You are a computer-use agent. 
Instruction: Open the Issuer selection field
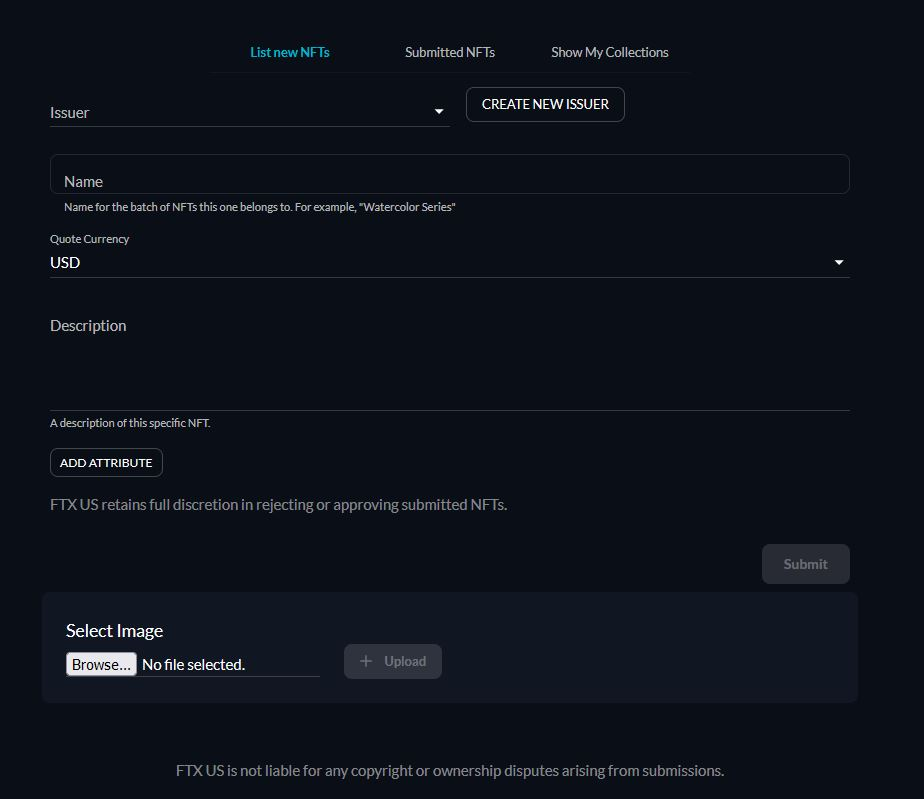coord(249,112)
